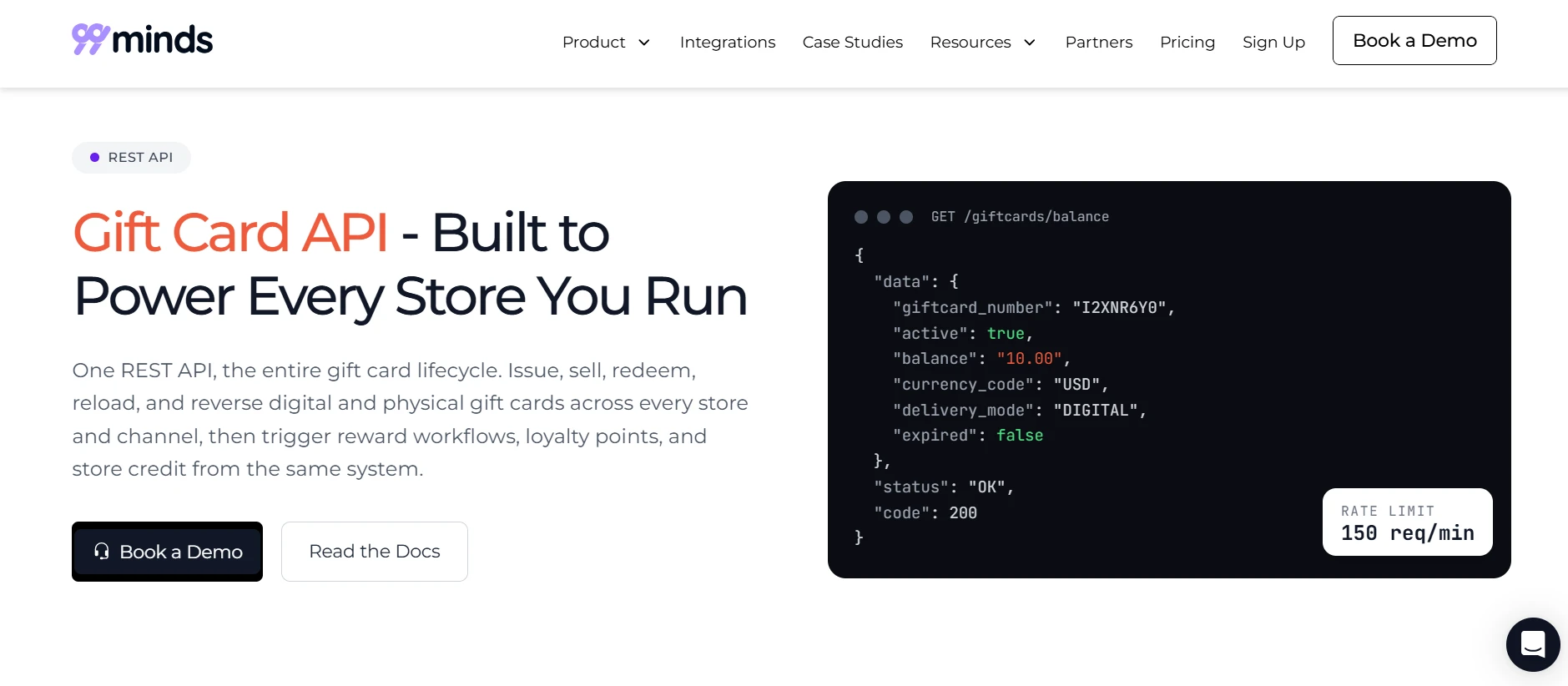Click the "delivery_mode": "DIGITAL" line
Image resolution: width=1568 pixels, height=686 pixels.
(1020, 411)
